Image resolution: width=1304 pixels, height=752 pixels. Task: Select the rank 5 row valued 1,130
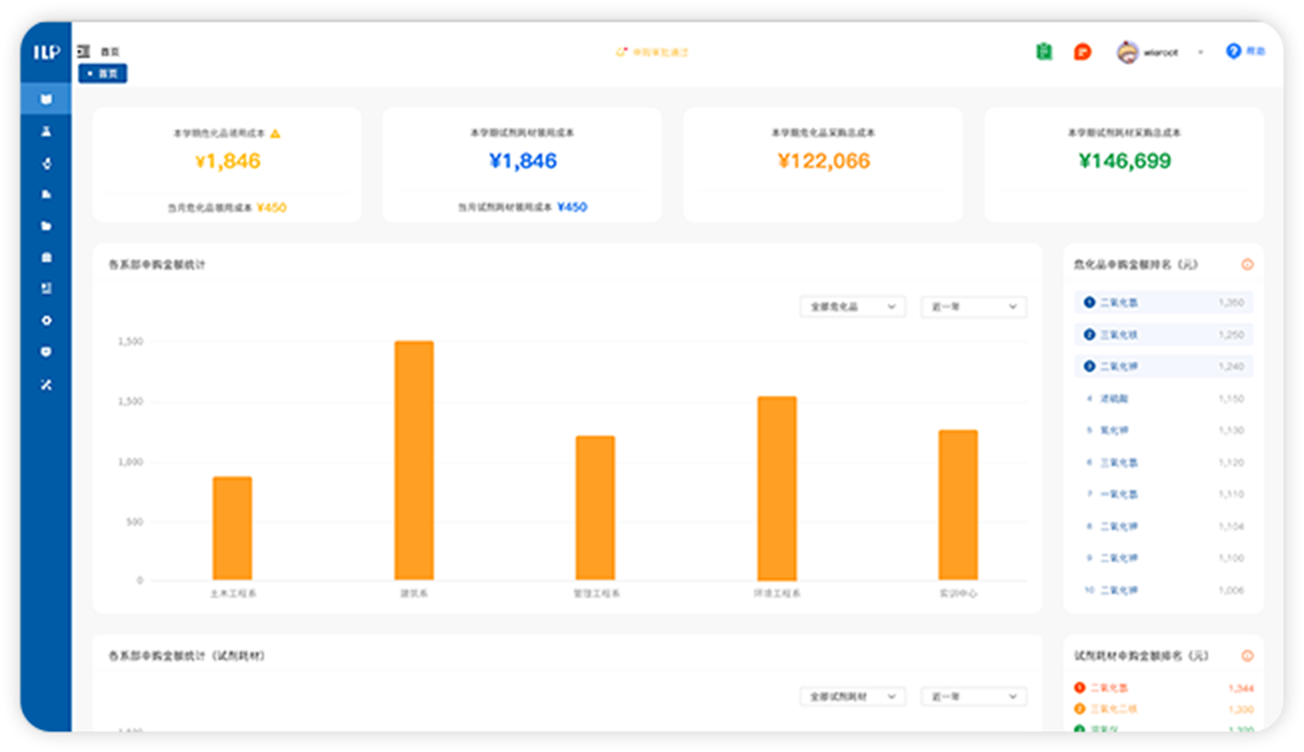click(x=1163, y=430)
